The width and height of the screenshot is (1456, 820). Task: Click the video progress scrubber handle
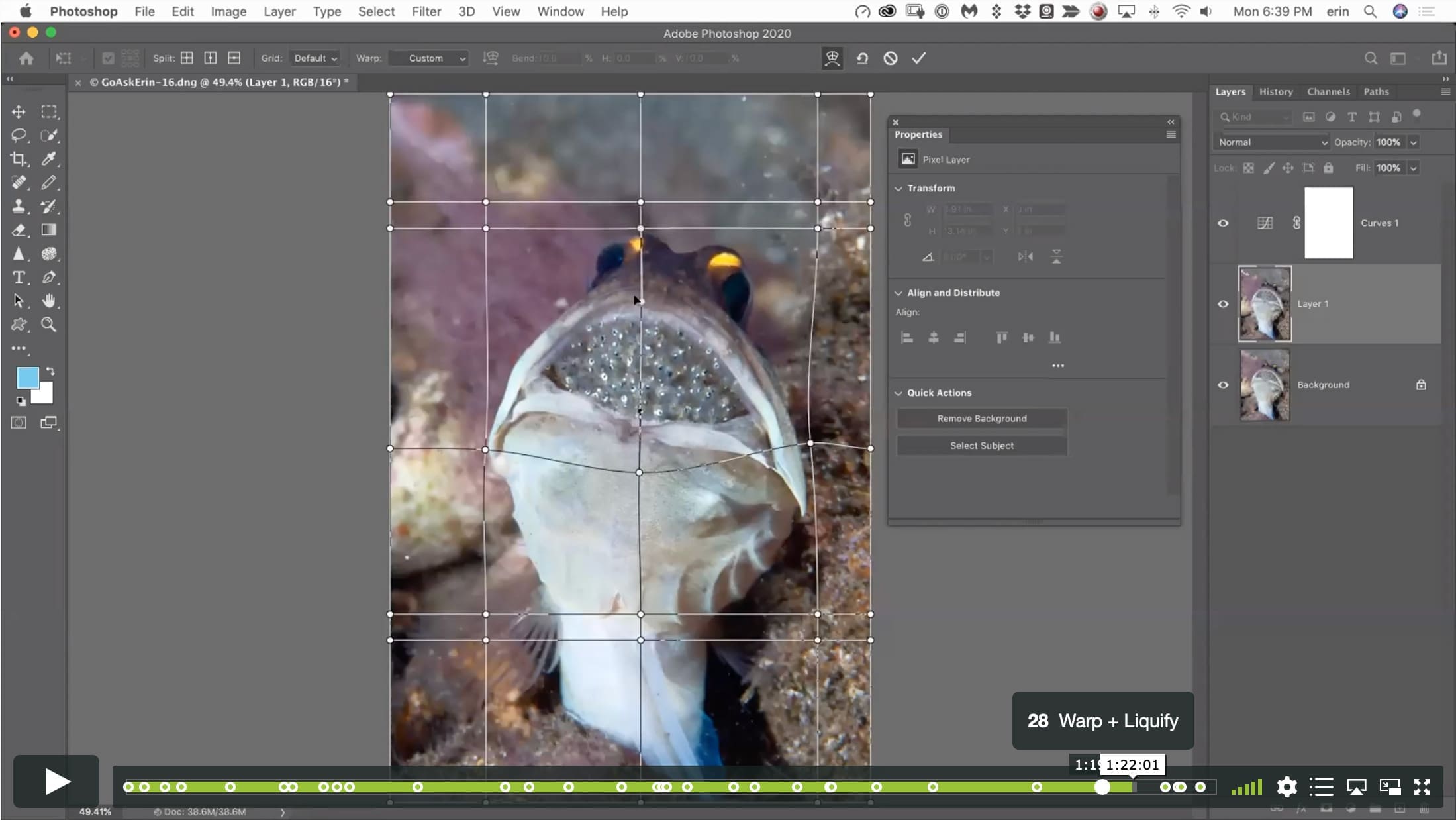coord(1102,787)
